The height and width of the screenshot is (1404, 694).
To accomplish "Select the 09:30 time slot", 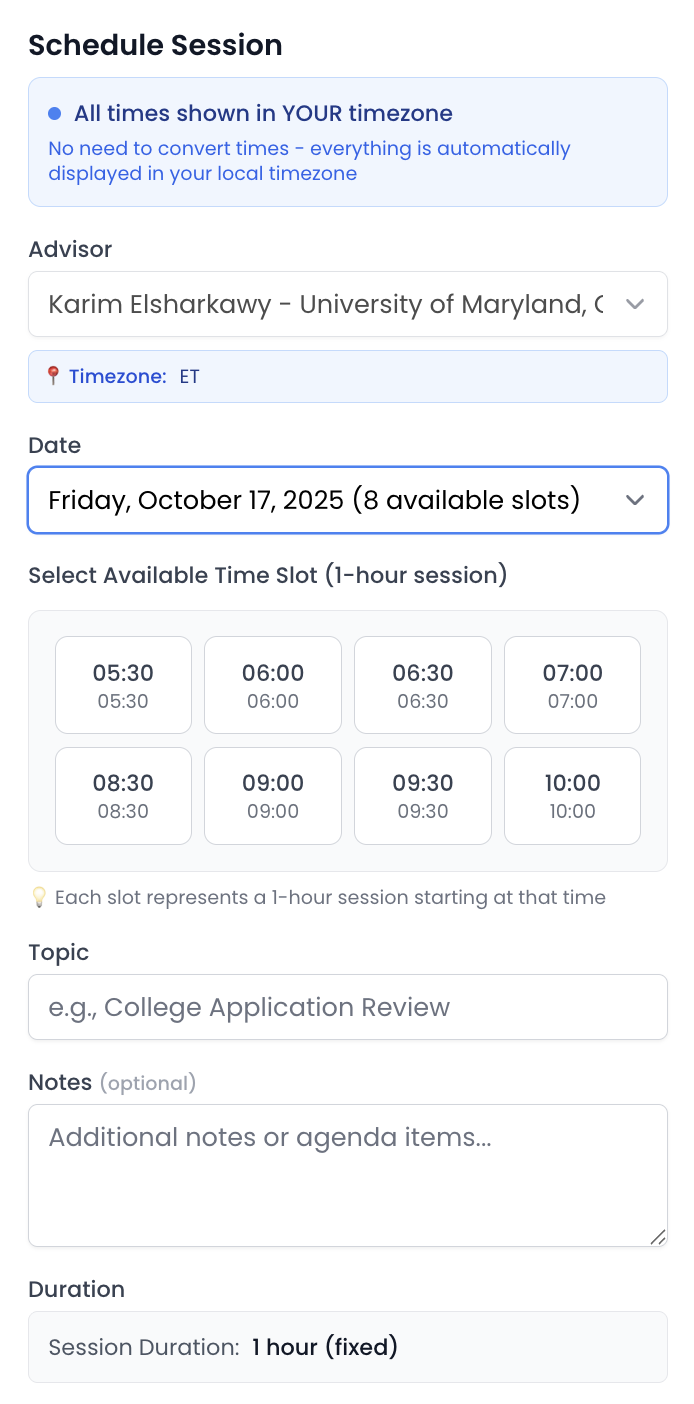I will click(x=422, y=795).
